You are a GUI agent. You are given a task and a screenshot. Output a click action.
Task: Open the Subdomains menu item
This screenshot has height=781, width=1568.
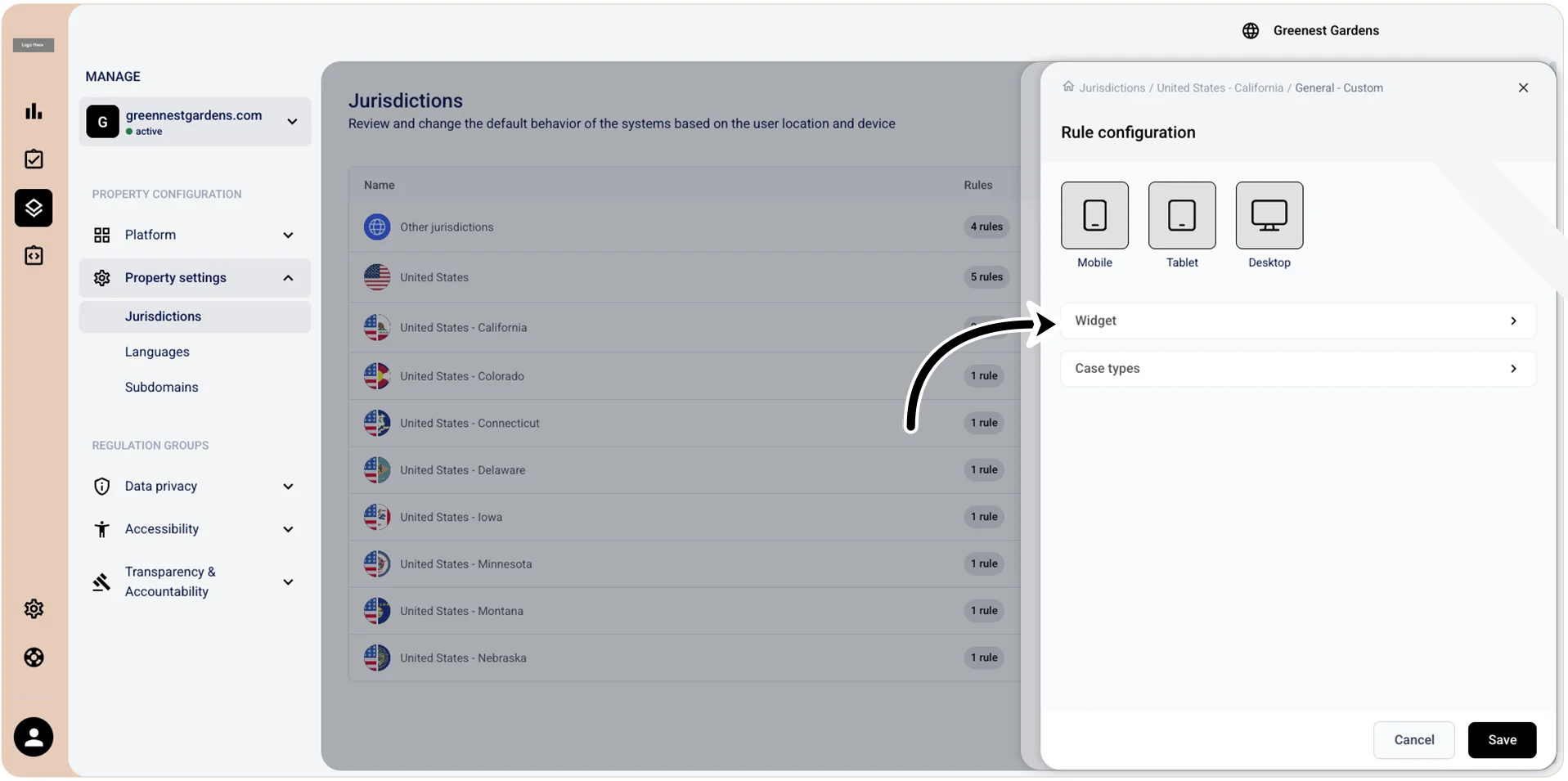tap(161, 387)
